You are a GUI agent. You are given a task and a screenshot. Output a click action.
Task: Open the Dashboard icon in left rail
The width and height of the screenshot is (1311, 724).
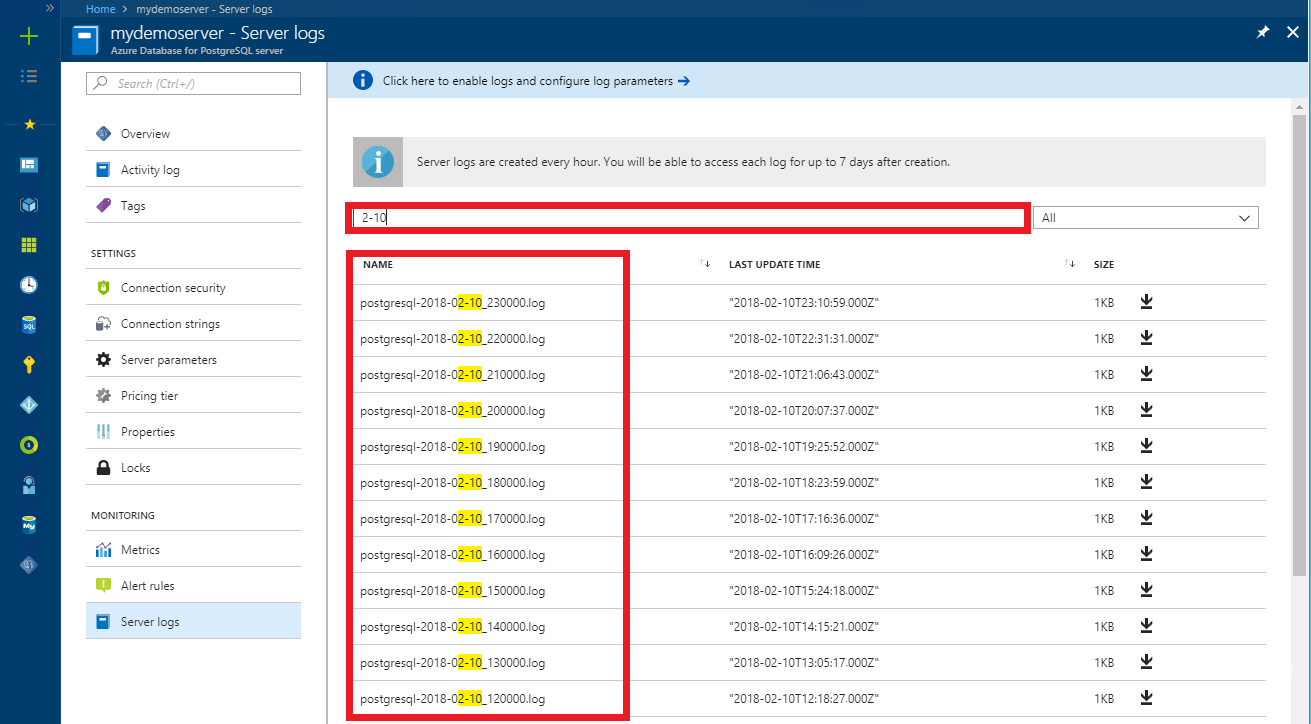coord(29,164)
